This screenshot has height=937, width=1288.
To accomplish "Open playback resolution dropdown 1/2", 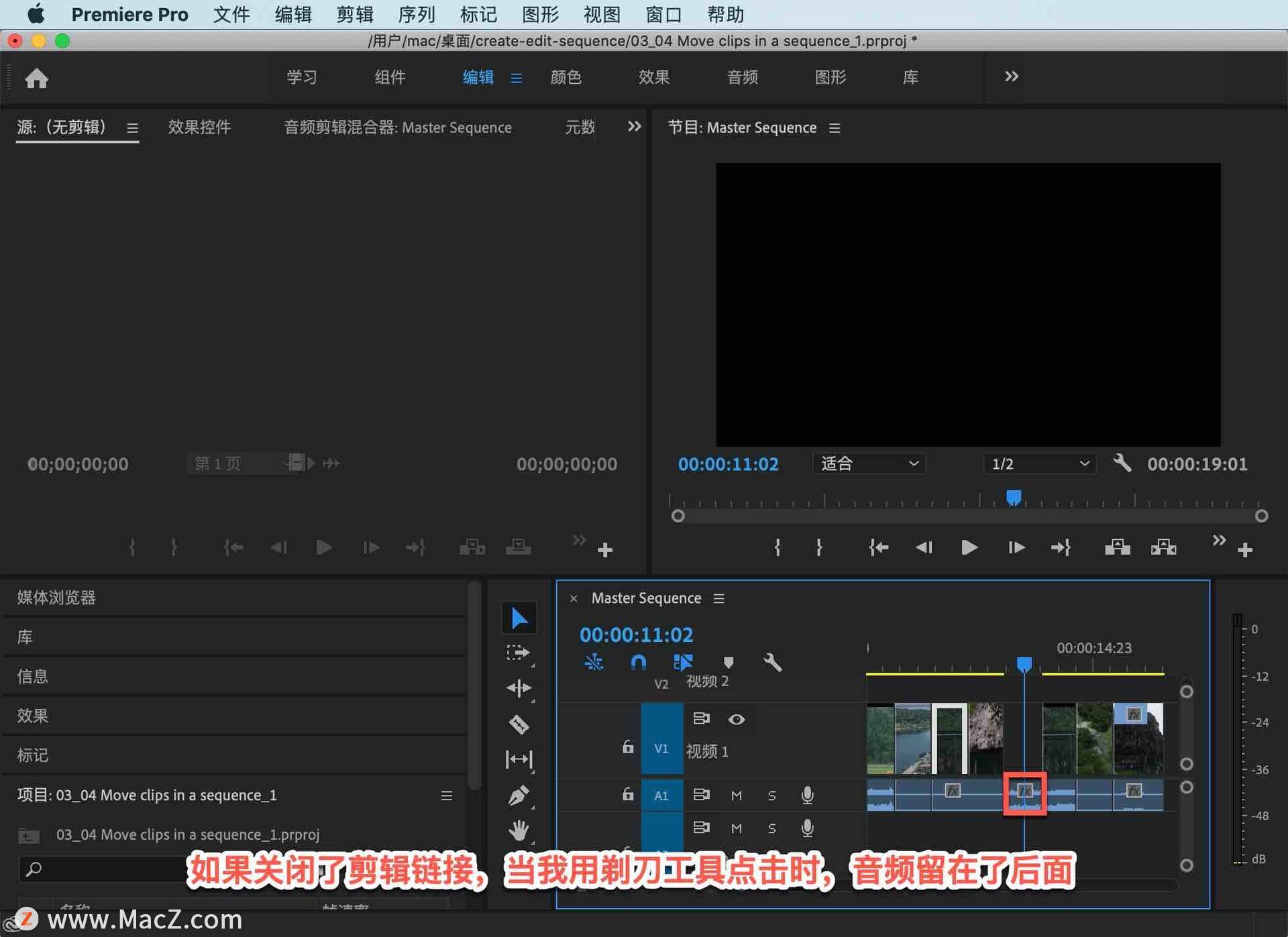I will (x=1040, y=463).
